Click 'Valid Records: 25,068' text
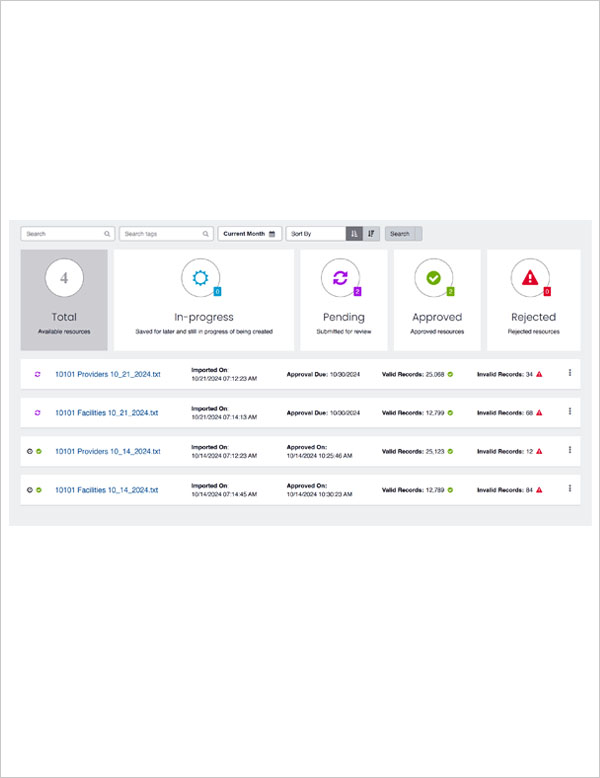The width and height of the screenshot is (600, 778). 413,374
